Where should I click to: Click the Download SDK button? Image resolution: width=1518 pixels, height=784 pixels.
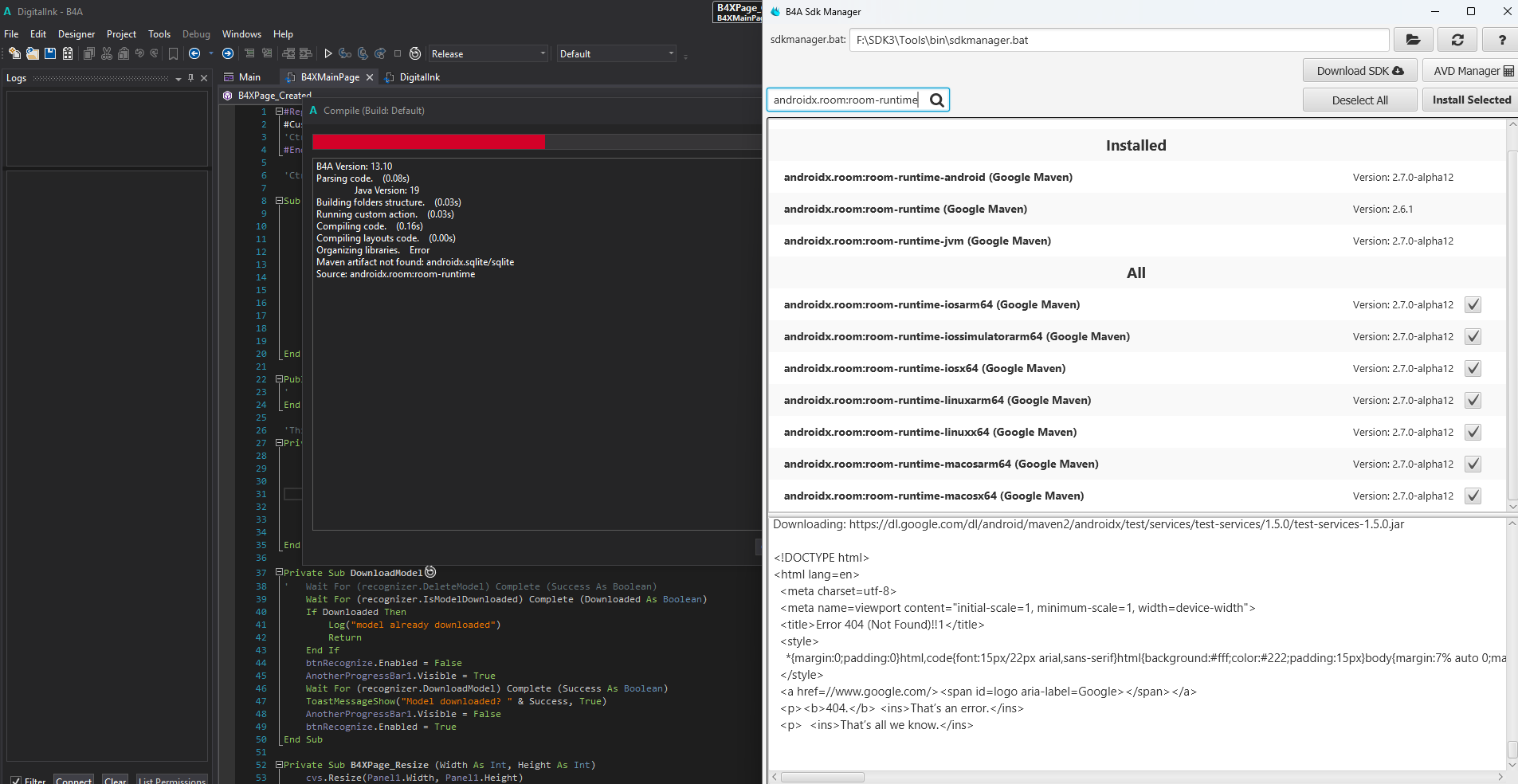pyautogui.click(x=1360, y=71)
